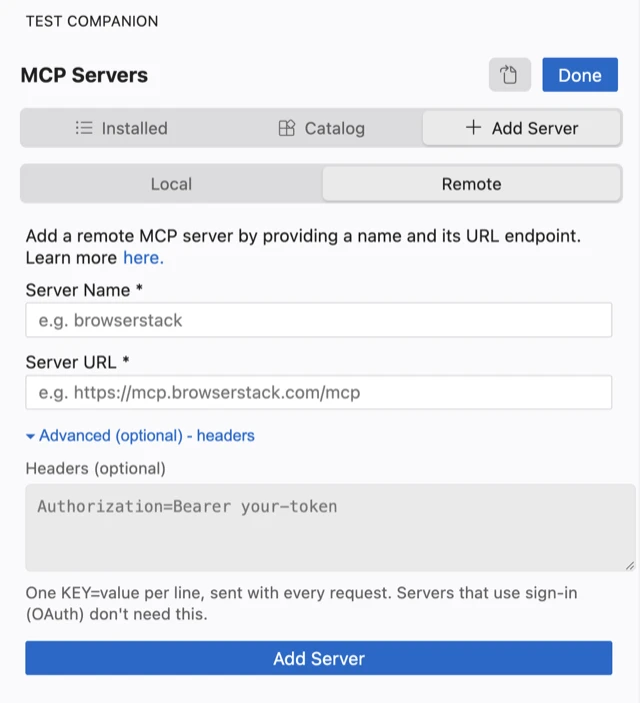Collapse the Advanced (optional) - headers section

[x=140, y=435]
